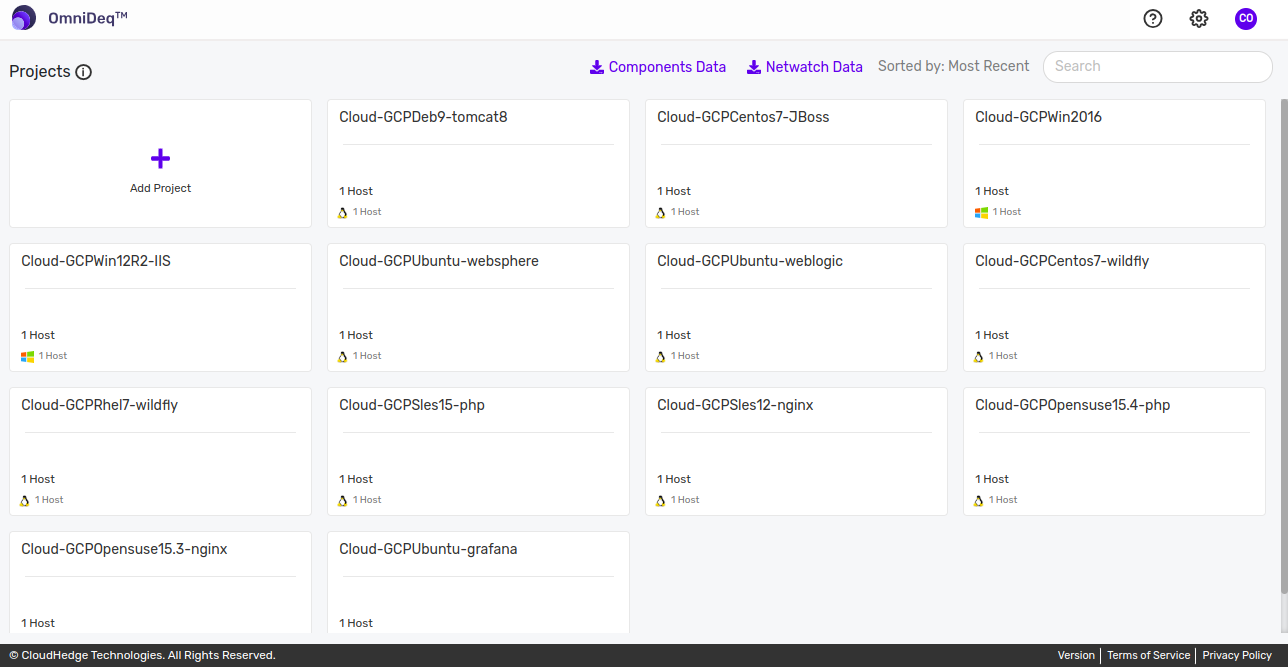Screen dimensions: 1288x667
Task: Click the Windows icon in Cloud-GCPWin12R2-IIS card
Action: tap(28, 356)
